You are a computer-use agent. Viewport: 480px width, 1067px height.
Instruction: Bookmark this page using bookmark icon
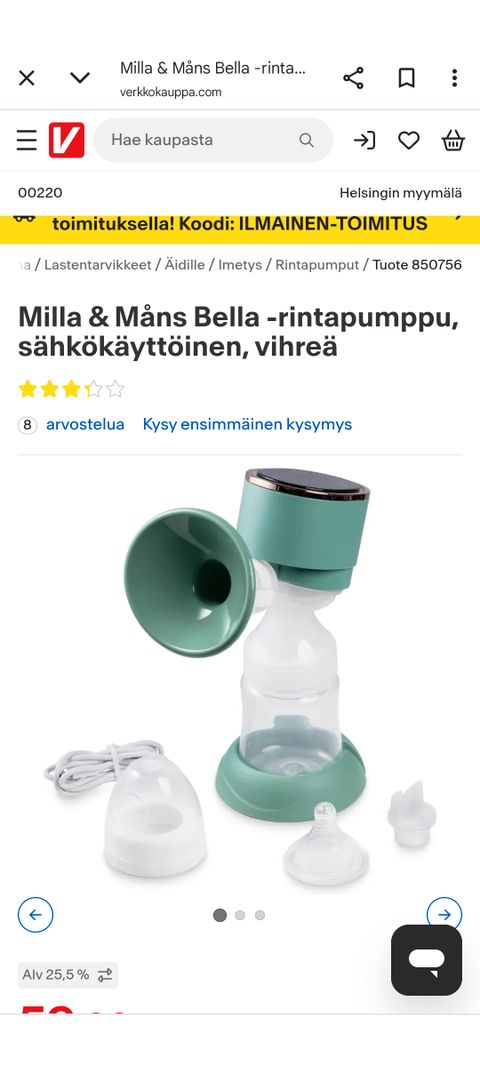pyautogui.click(x=406, y=78)
